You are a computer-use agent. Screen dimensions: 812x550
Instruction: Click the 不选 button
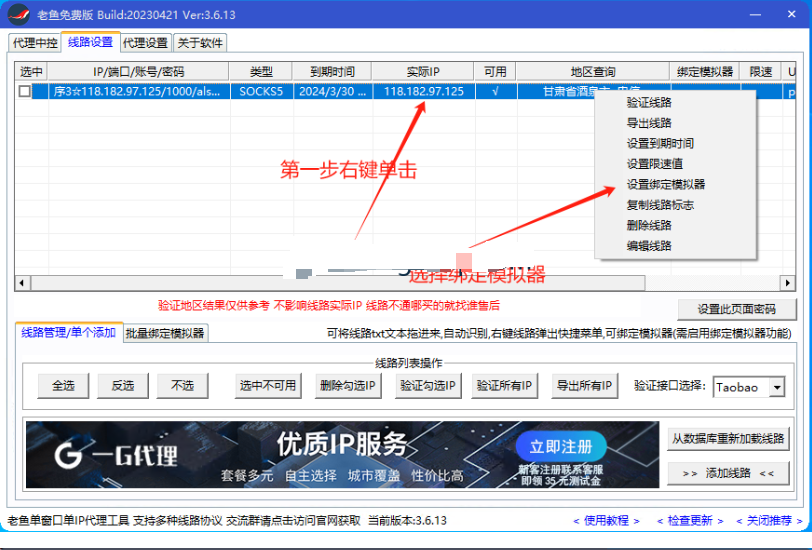click(182, 385)
